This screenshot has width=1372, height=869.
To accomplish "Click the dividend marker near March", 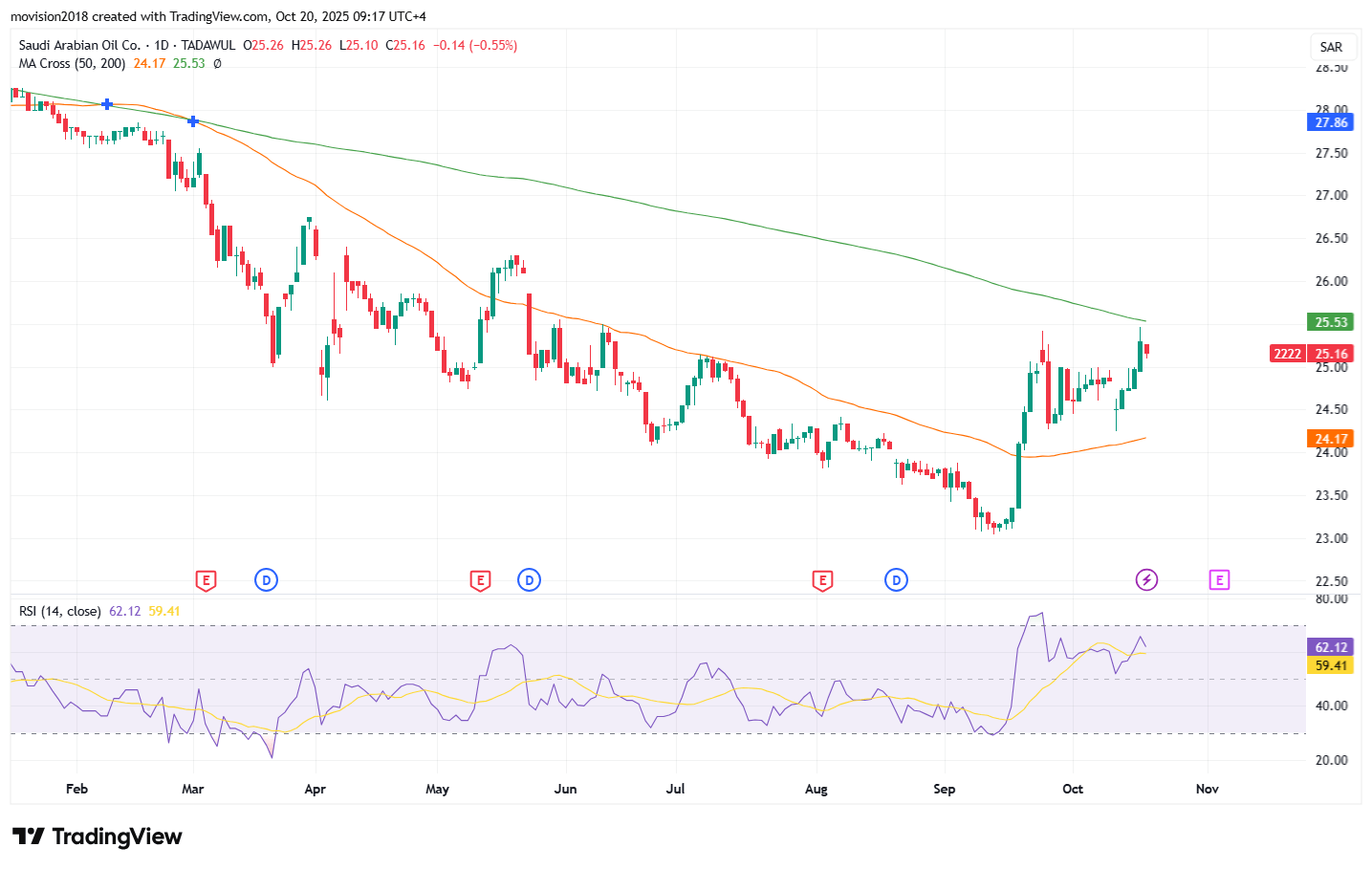I will pos(266,580).
